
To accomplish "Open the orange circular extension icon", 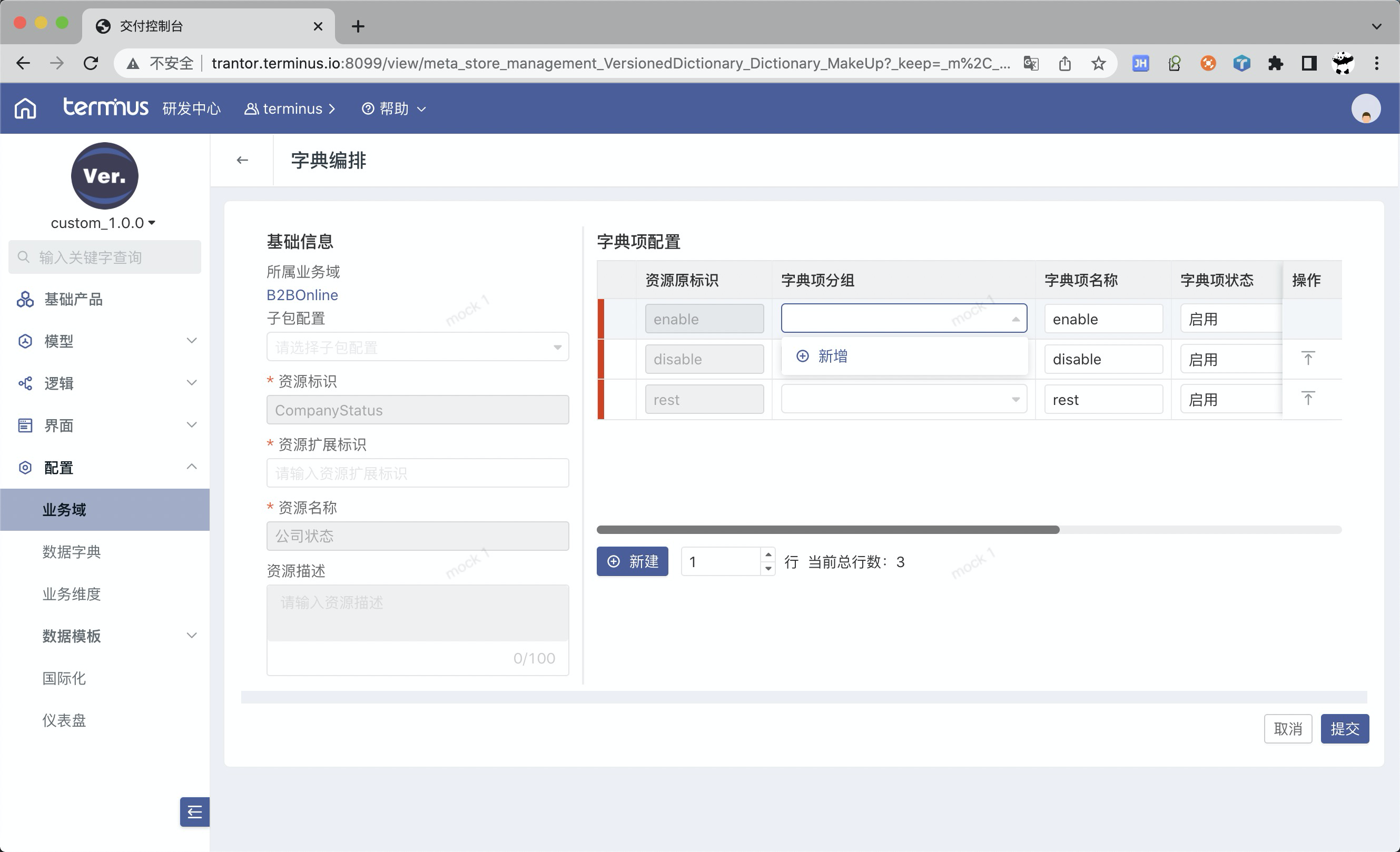I will [1208, 63].
